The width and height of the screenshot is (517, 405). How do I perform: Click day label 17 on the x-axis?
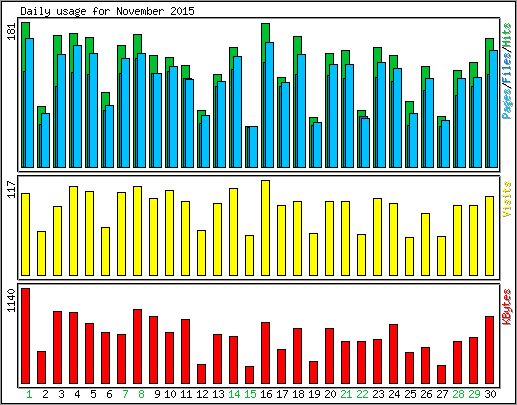pyautogui.click(x=282, y=394)
